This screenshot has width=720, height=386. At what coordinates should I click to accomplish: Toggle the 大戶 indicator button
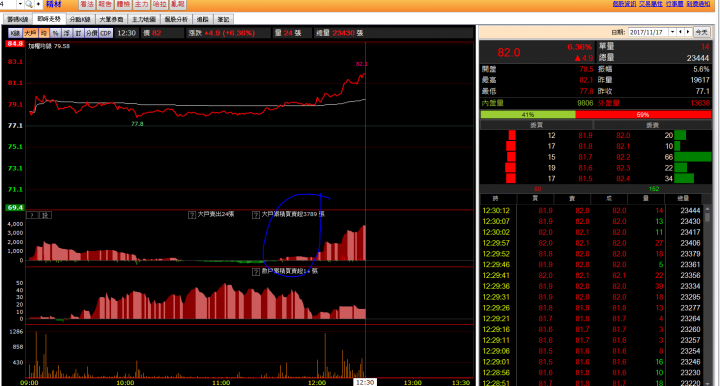coord(30,33)
